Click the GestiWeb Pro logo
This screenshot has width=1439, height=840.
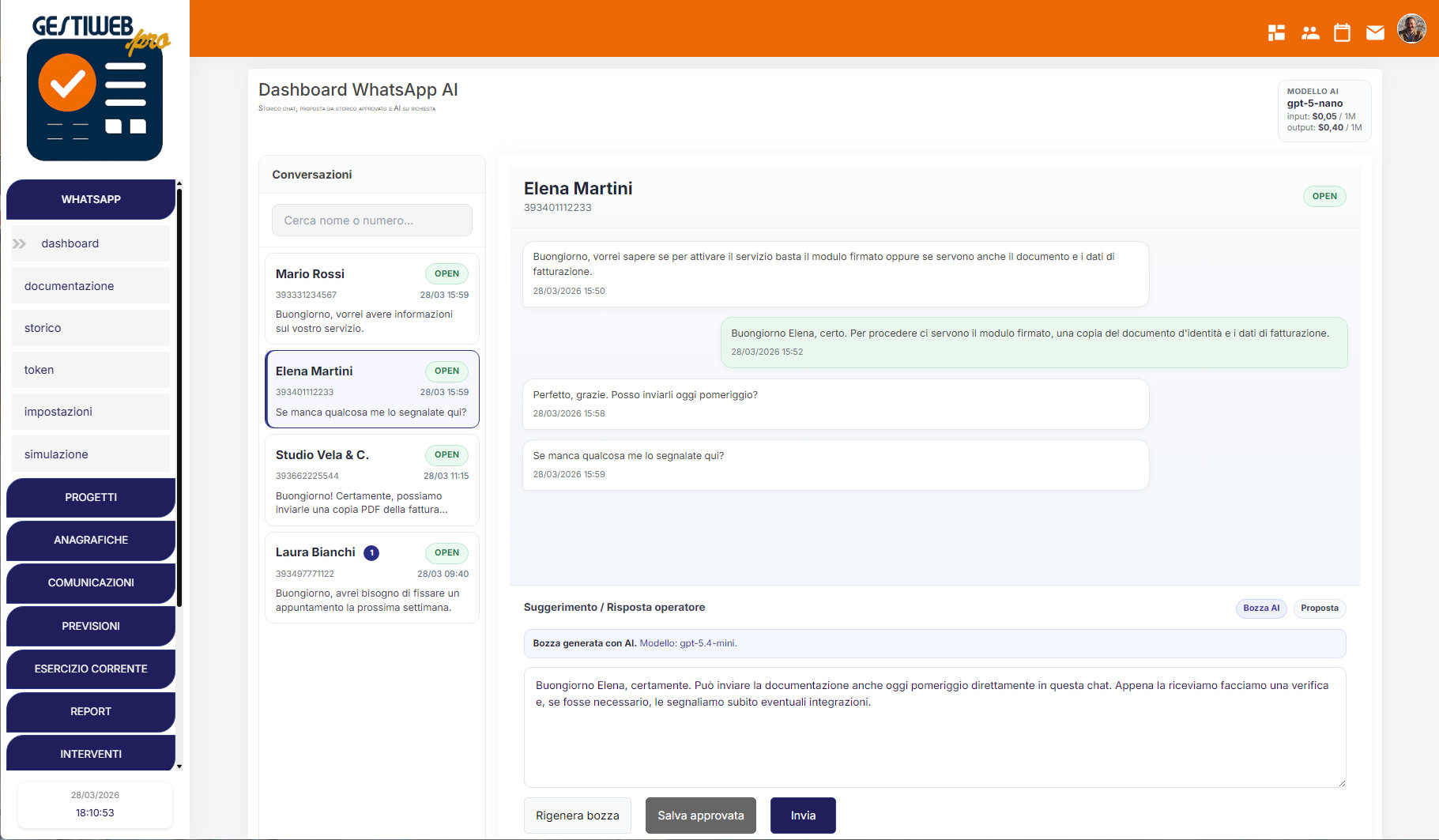tap(95, 87)
